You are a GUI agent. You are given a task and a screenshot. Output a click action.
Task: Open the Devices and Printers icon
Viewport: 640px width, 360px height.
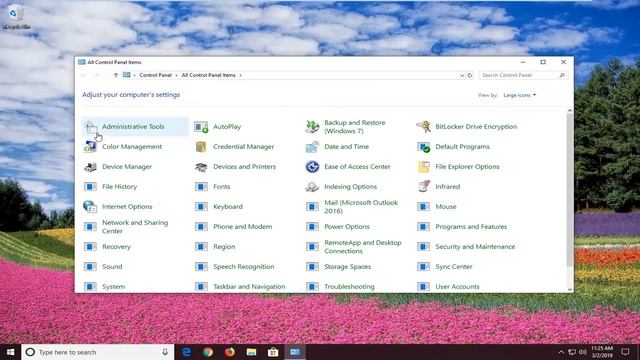201,167
